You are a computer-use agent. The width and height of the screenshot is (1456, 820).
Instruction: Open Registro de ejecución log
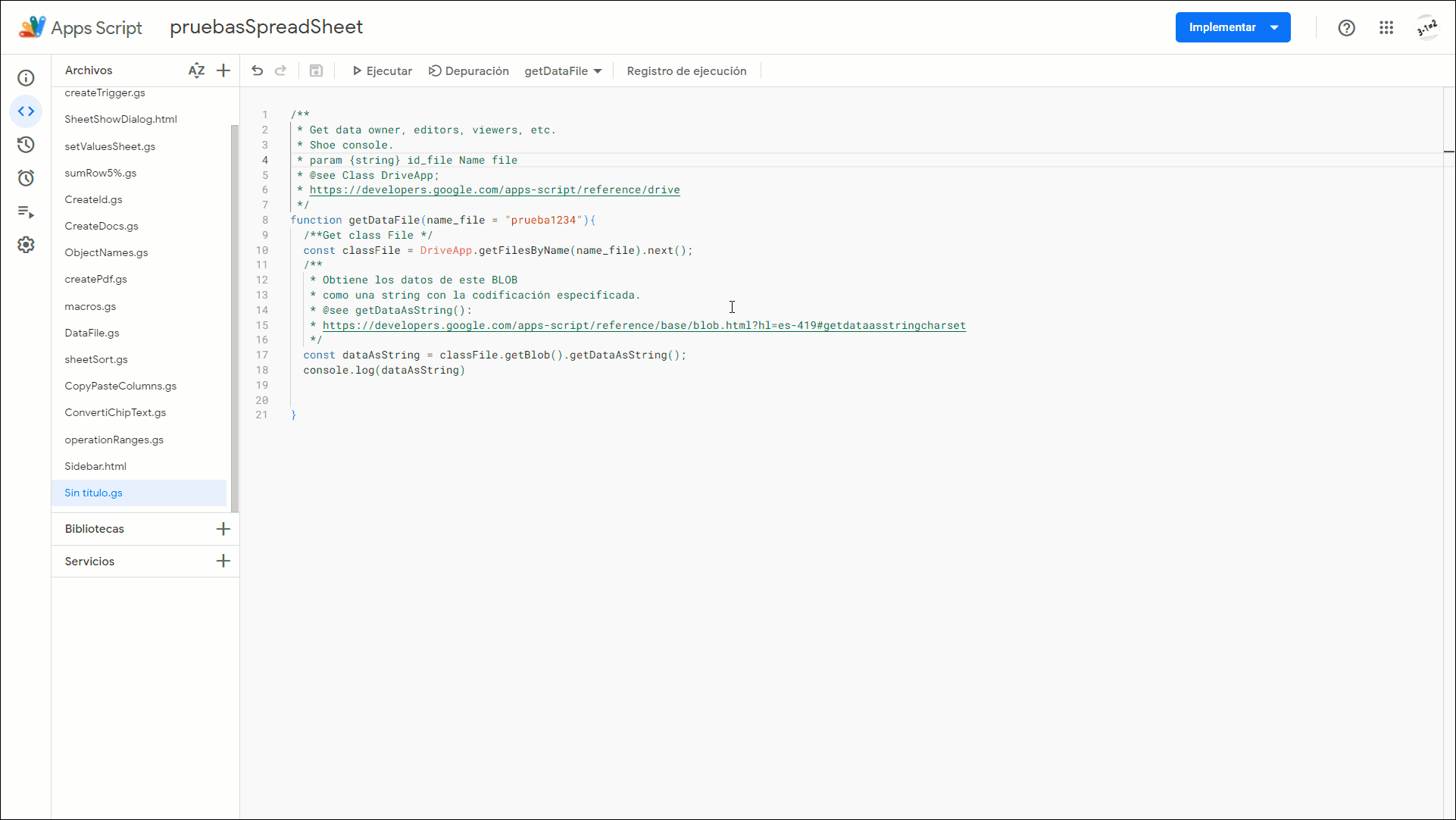[x=686, y=70]
